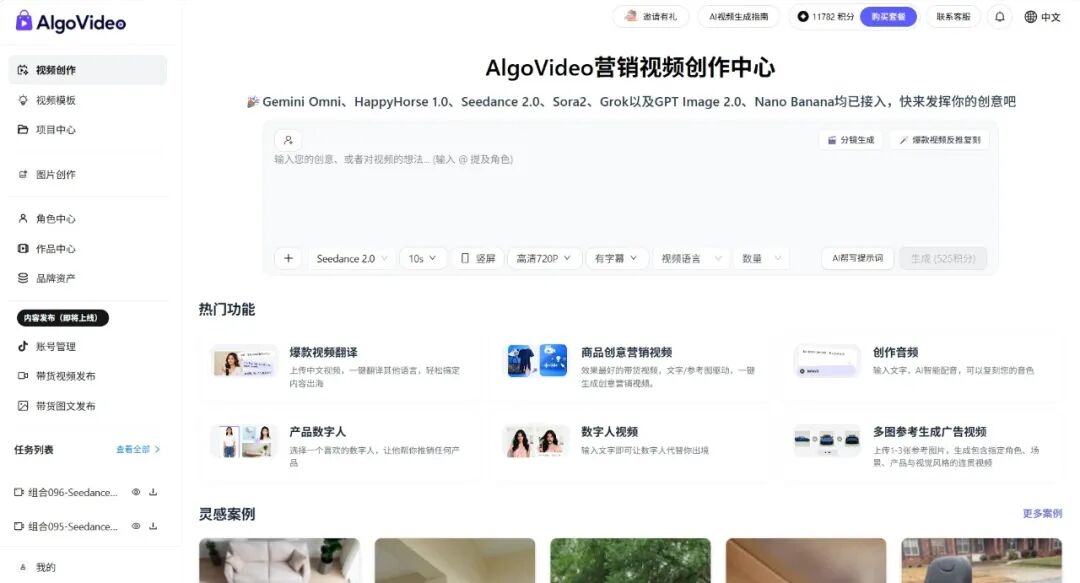Click 爆款视频反推复刻 button
The image size is (1080, 583).
(x=940, y=140)
